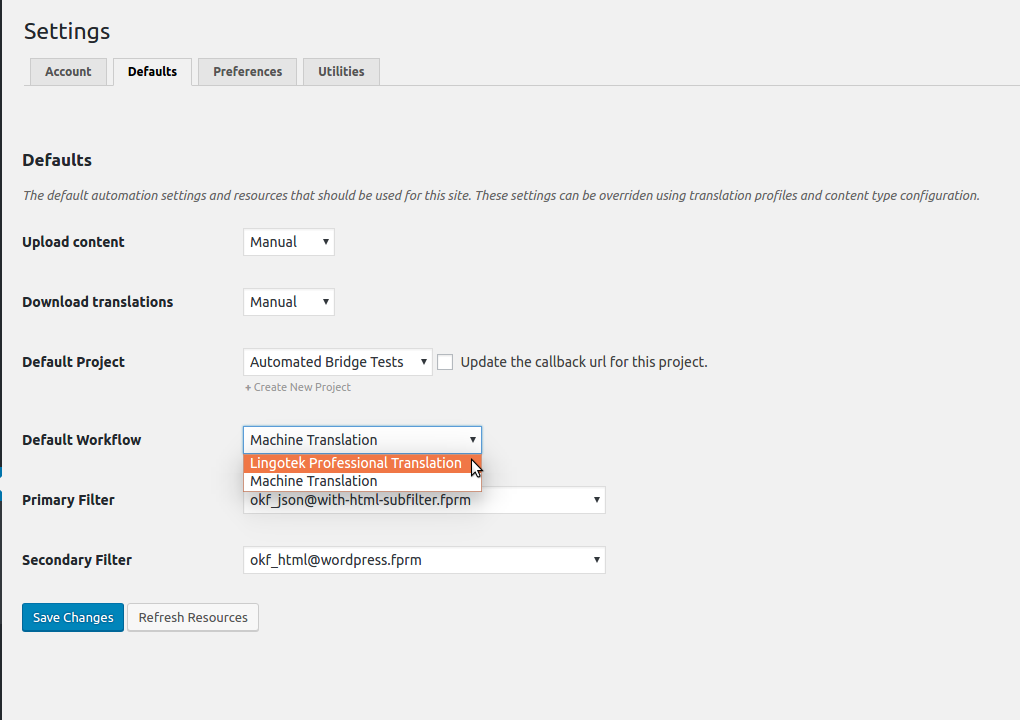Choose Lingotek Professional Translation option
The image size is (1020, 720).
point(356,463)
